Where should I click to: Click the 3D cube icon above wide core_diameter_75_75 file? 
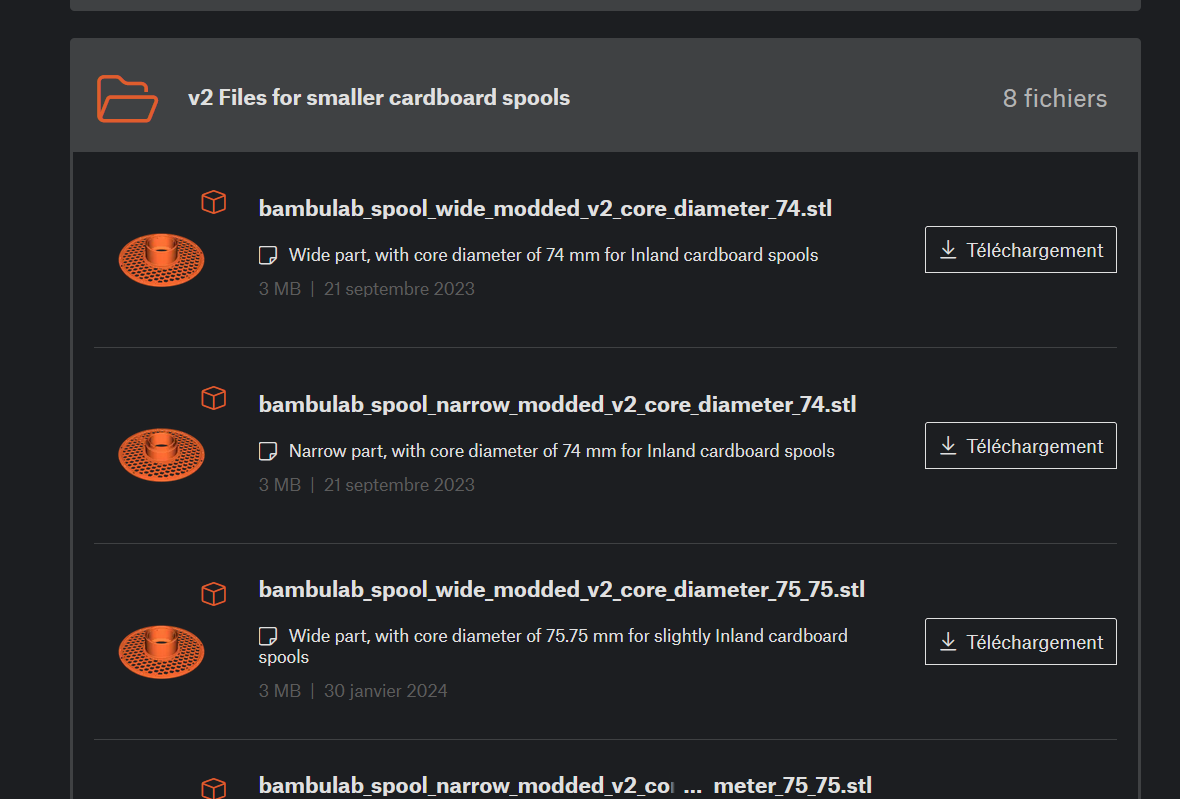click(x=213, y=594)
